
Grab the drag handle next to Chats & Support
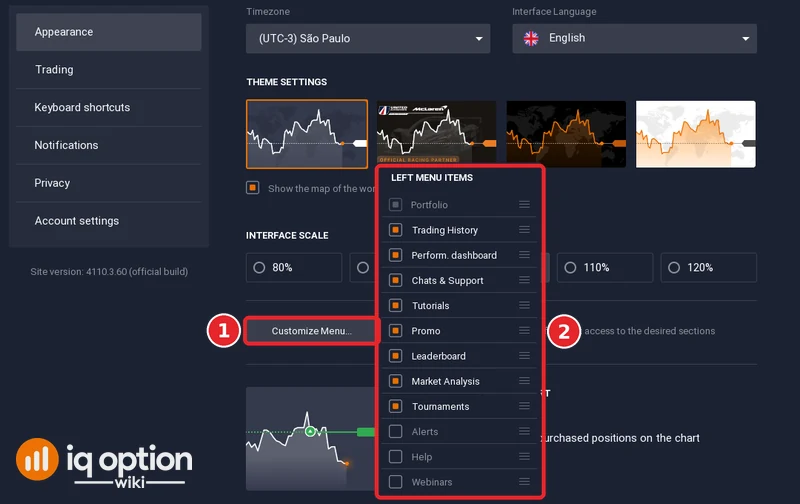coord(524,280)
